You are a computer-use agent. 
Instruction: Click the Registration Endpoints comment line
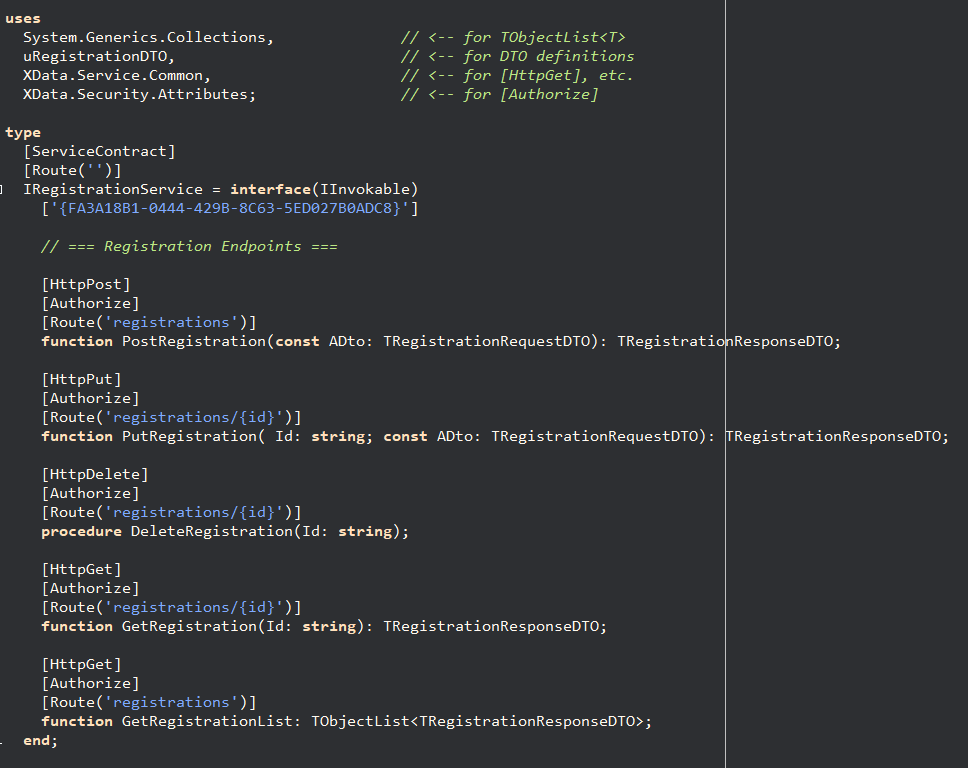click(x=189, y=246)
